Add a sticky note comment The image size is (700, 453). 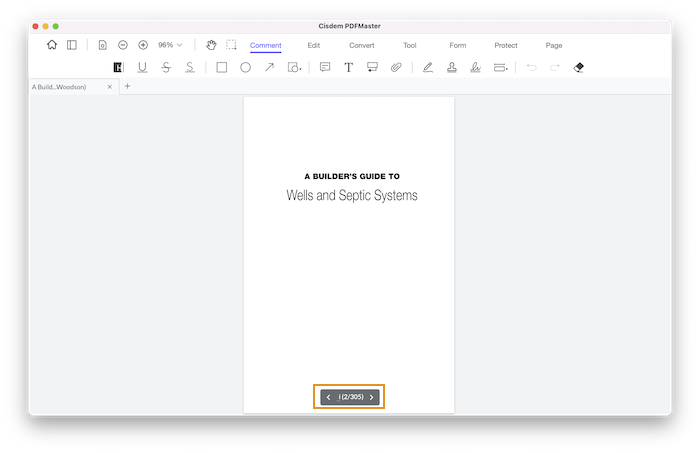[325, 67]
